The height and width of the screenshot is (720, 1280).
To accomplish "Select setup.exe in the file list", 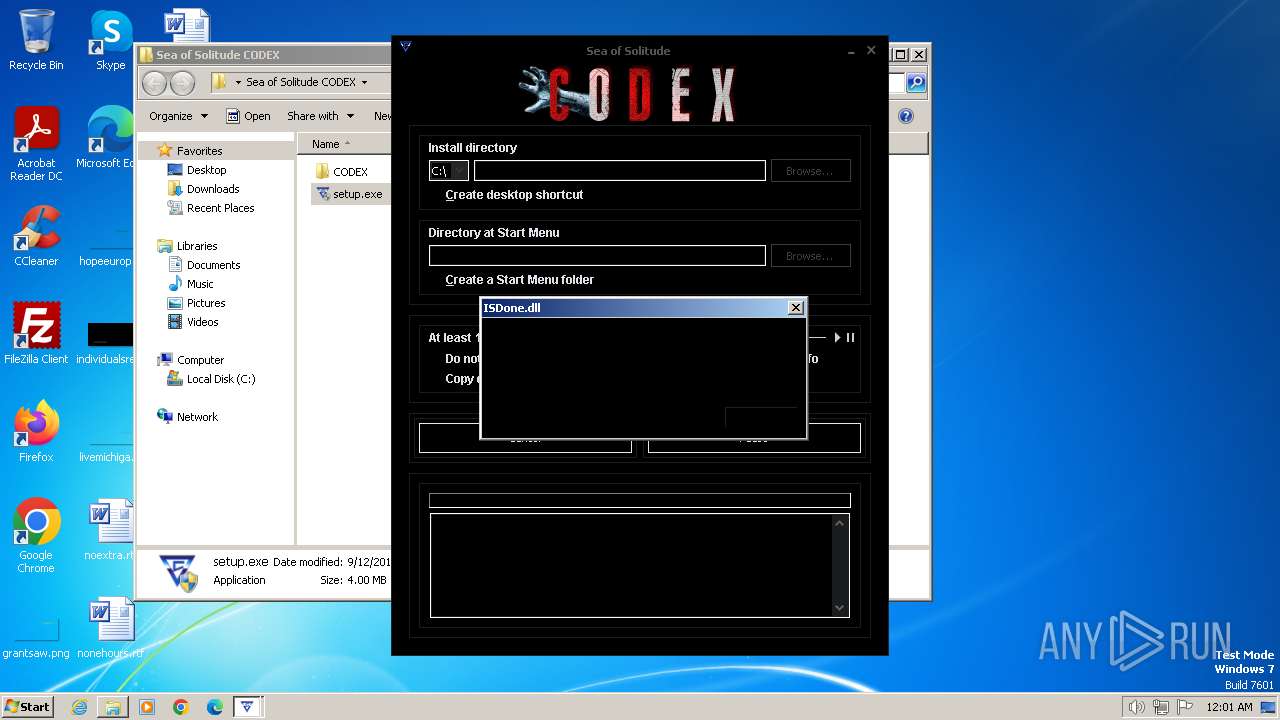I will click(x=348, y=194).
